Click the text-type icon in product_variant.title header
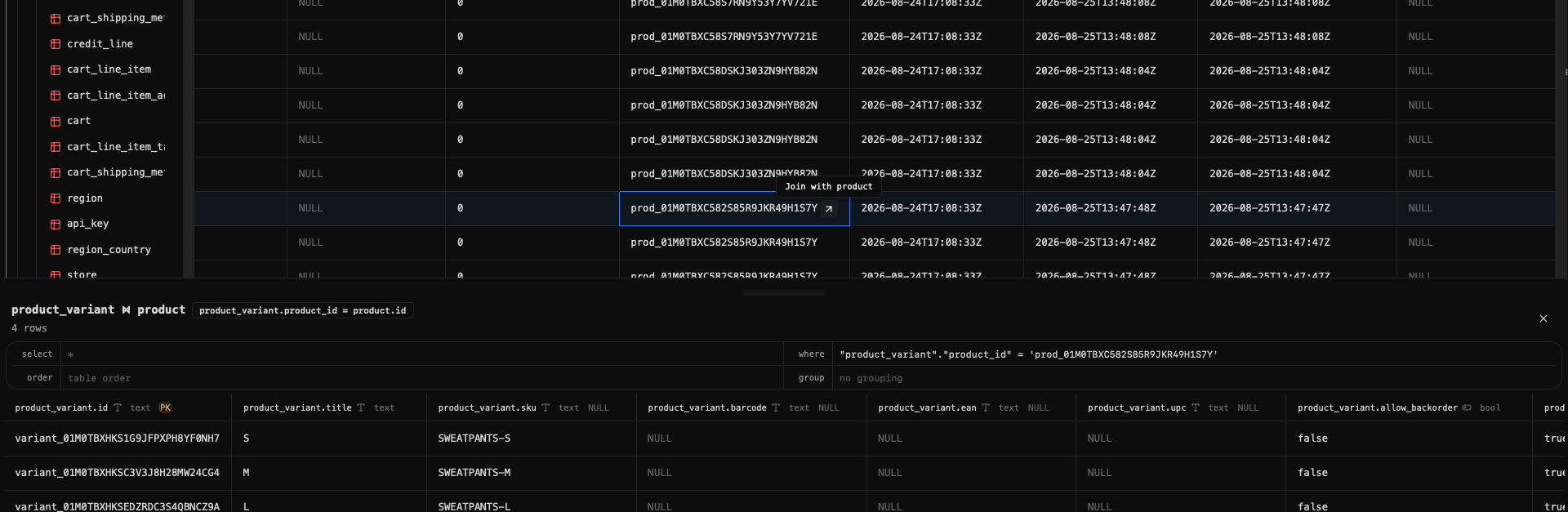Viewport: 1568px width, 512px height. pos(361,407)
